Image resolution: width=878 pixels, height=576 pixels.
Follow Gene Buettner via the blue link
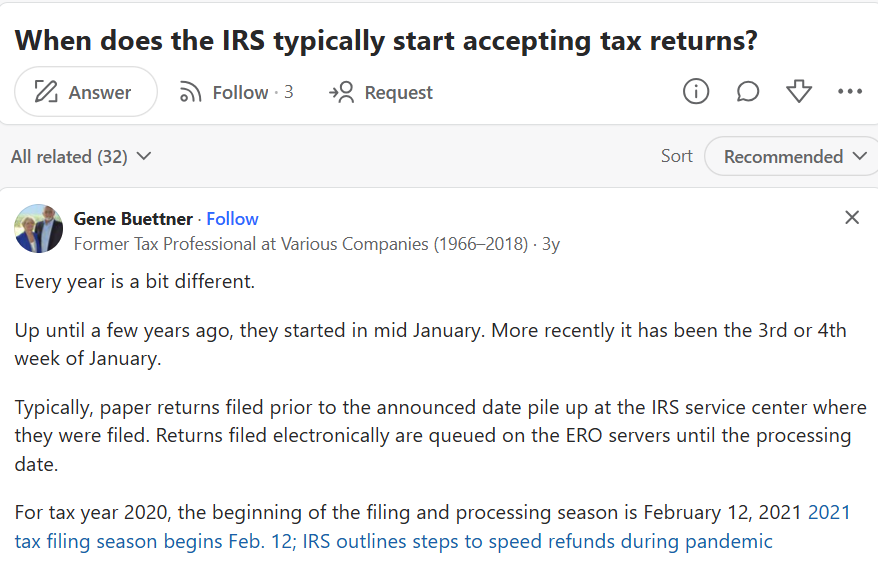232,218
